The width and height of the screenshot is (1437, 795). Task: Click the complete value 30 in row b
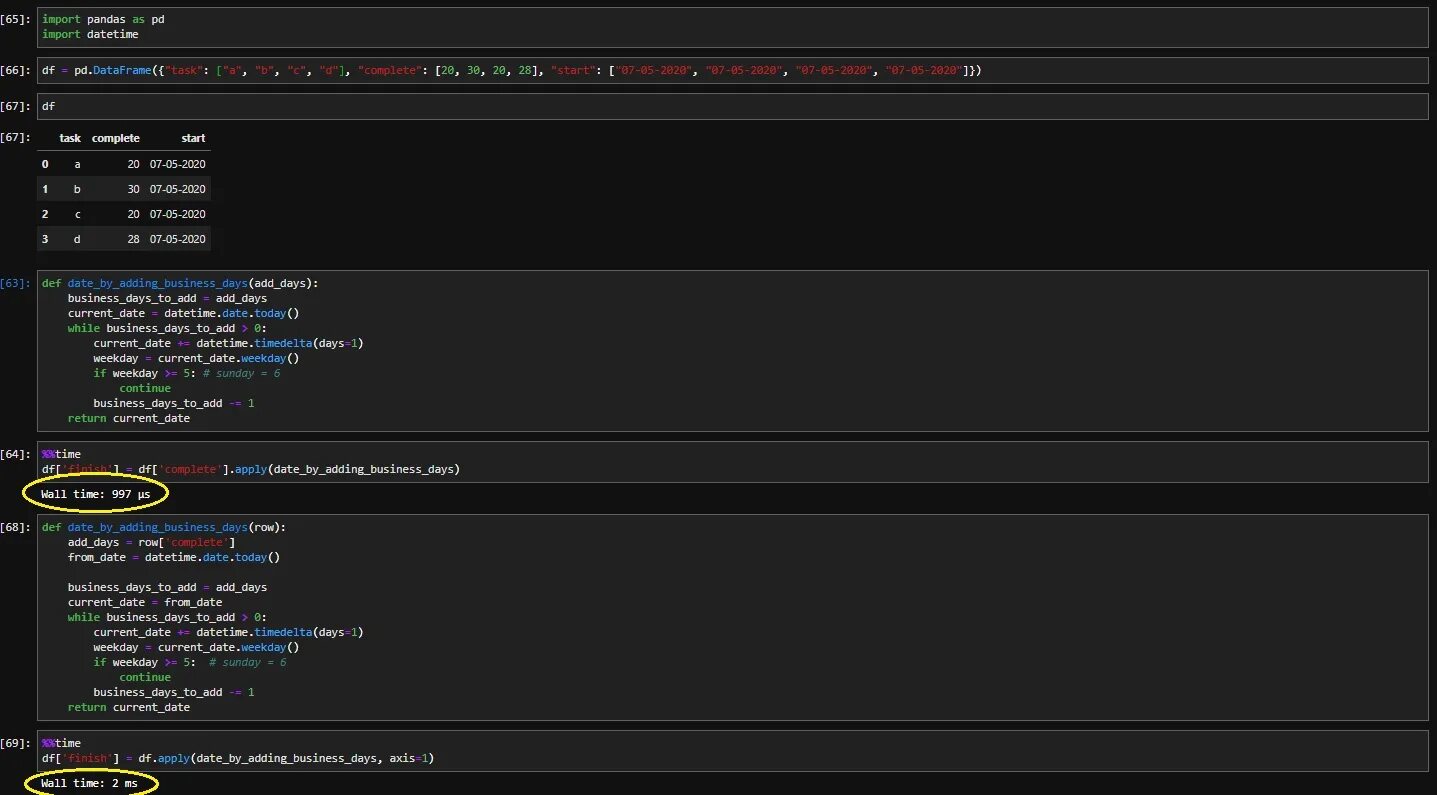click(133, 189)
